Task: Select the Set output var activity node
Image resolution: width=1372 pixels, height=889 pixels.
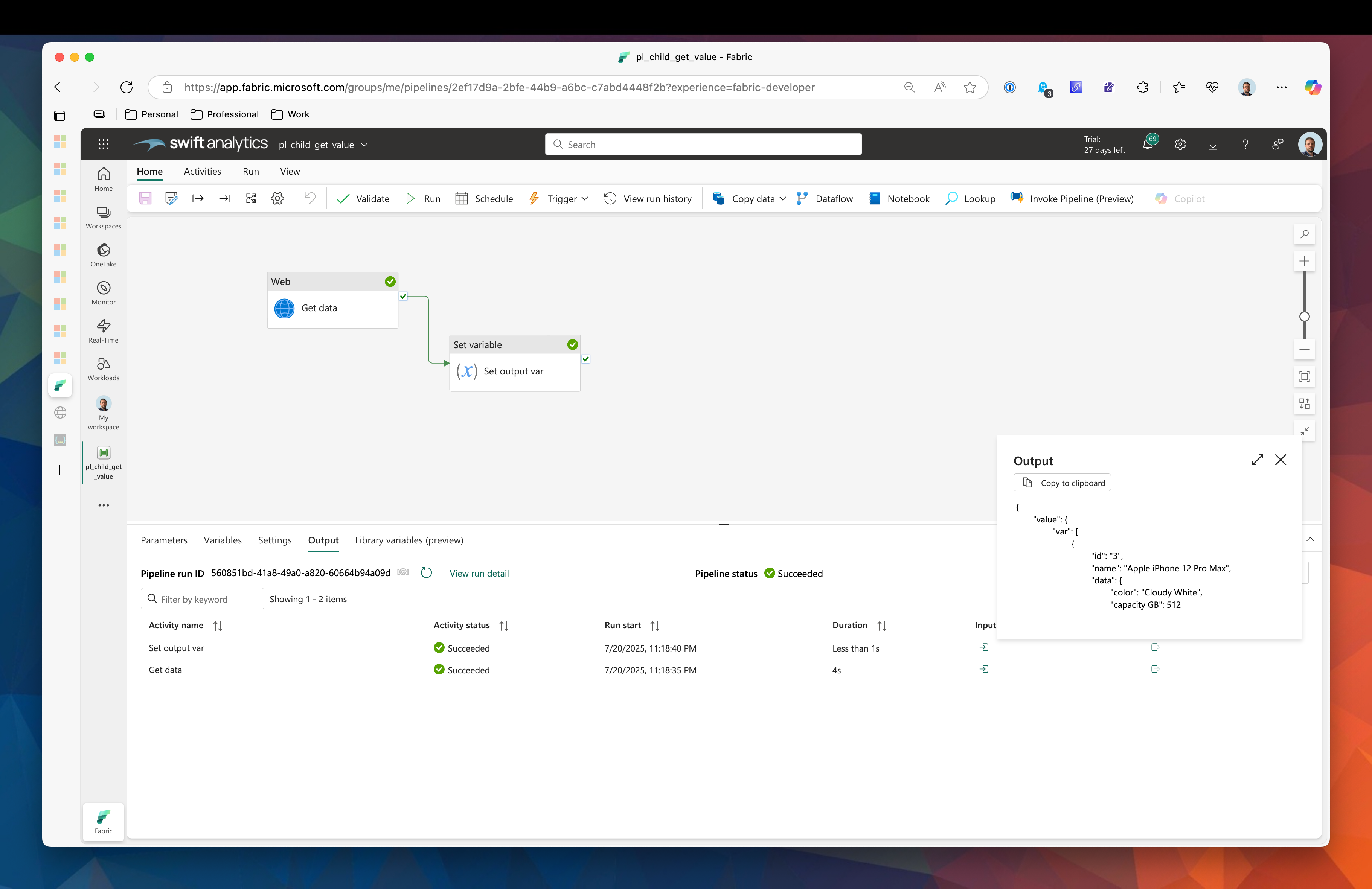Action: 515,364
